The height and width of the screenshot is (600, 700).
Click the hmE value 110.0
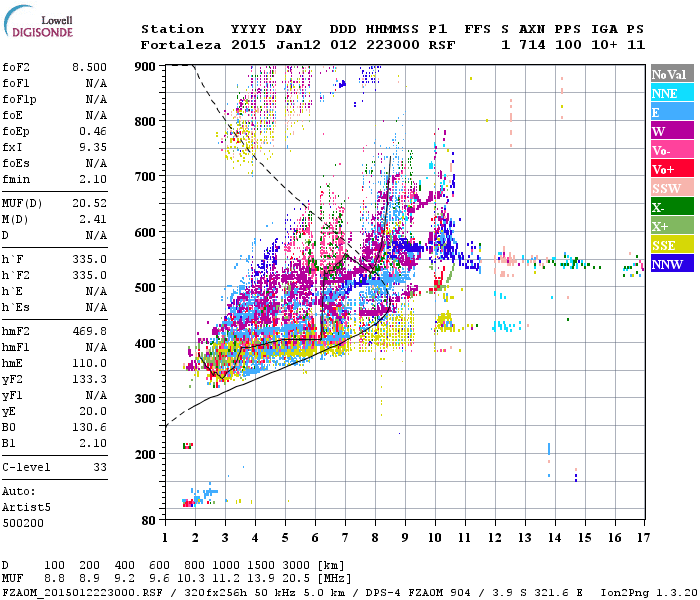coord(89,363)
